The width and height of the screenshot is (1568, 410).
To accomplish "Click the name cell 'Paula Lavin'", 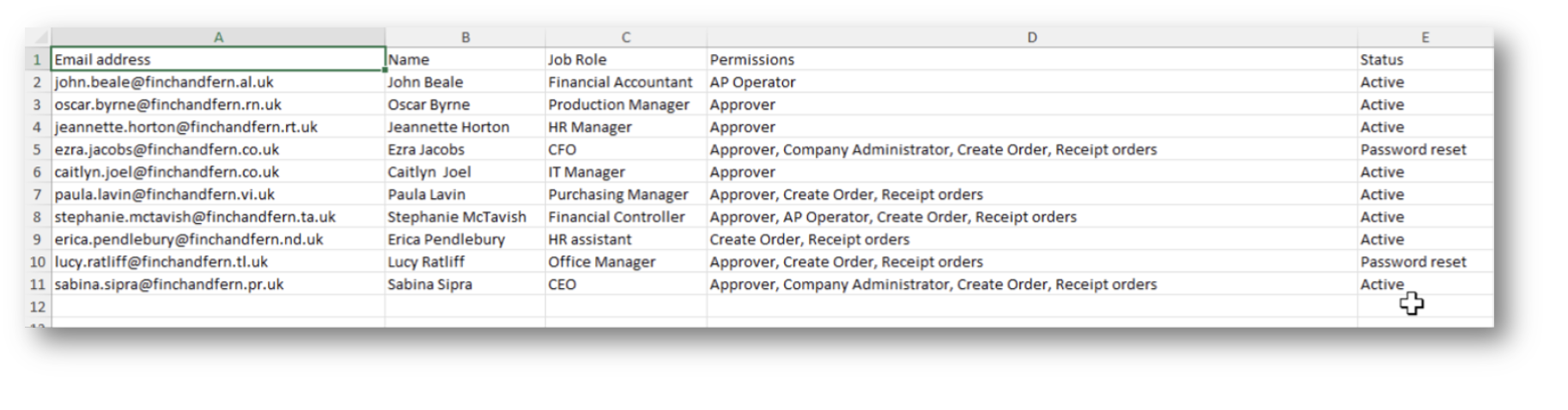I will pos(465,195).
